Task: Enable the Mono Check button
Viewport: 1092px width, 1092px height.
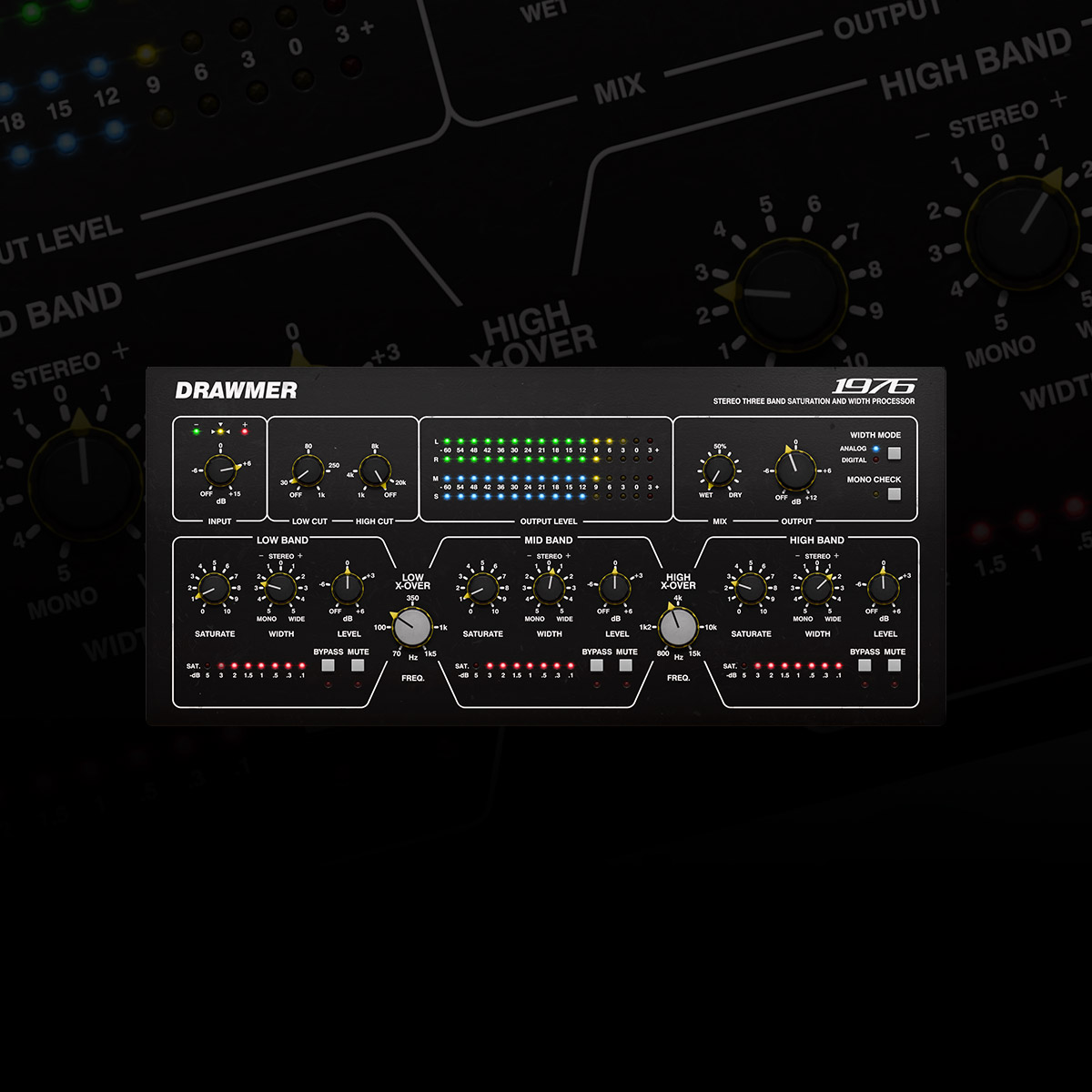Action: click(895, 494)
